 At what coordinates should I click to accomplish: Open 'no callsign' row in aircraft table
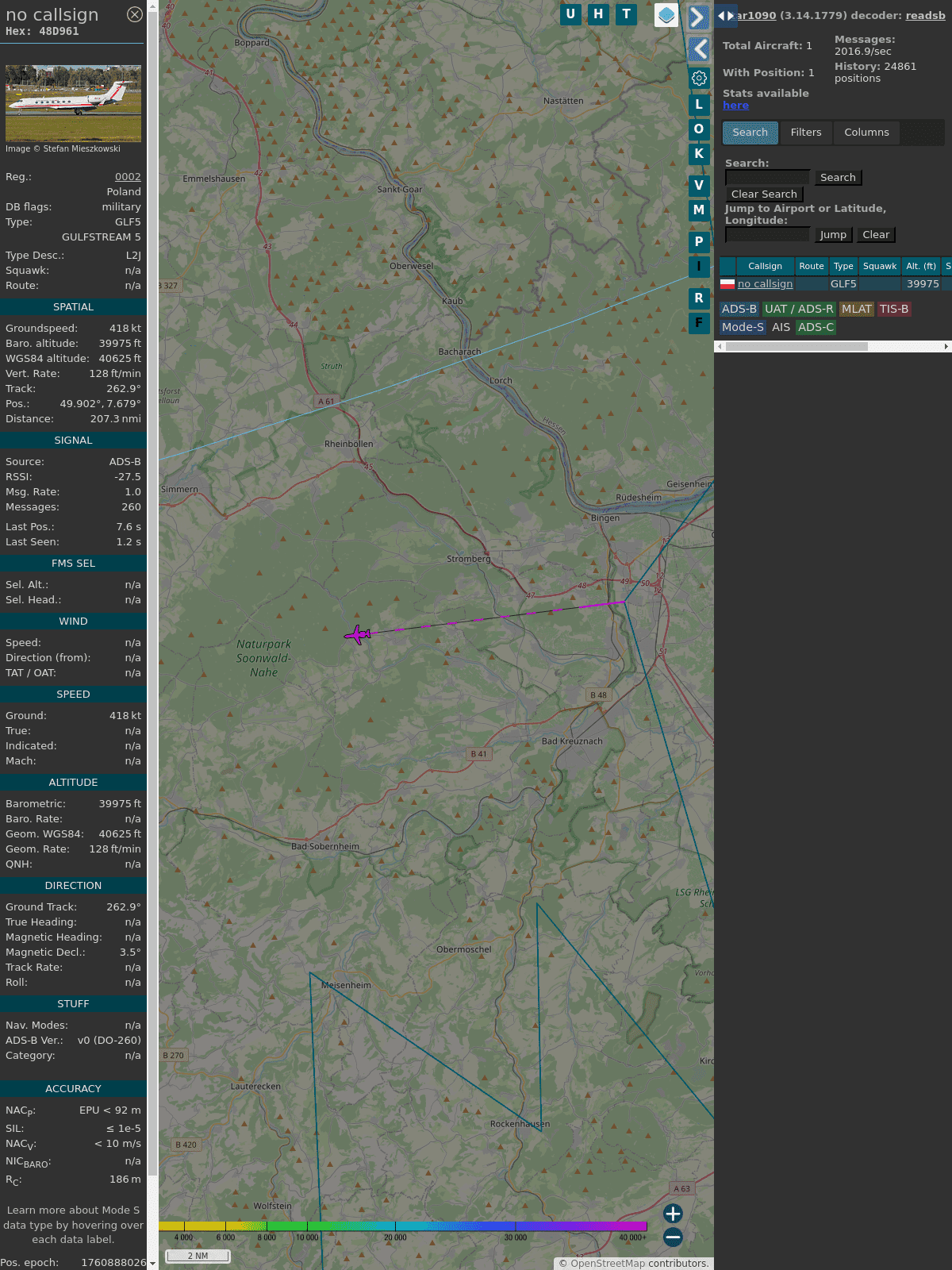[x=765, y=284]
